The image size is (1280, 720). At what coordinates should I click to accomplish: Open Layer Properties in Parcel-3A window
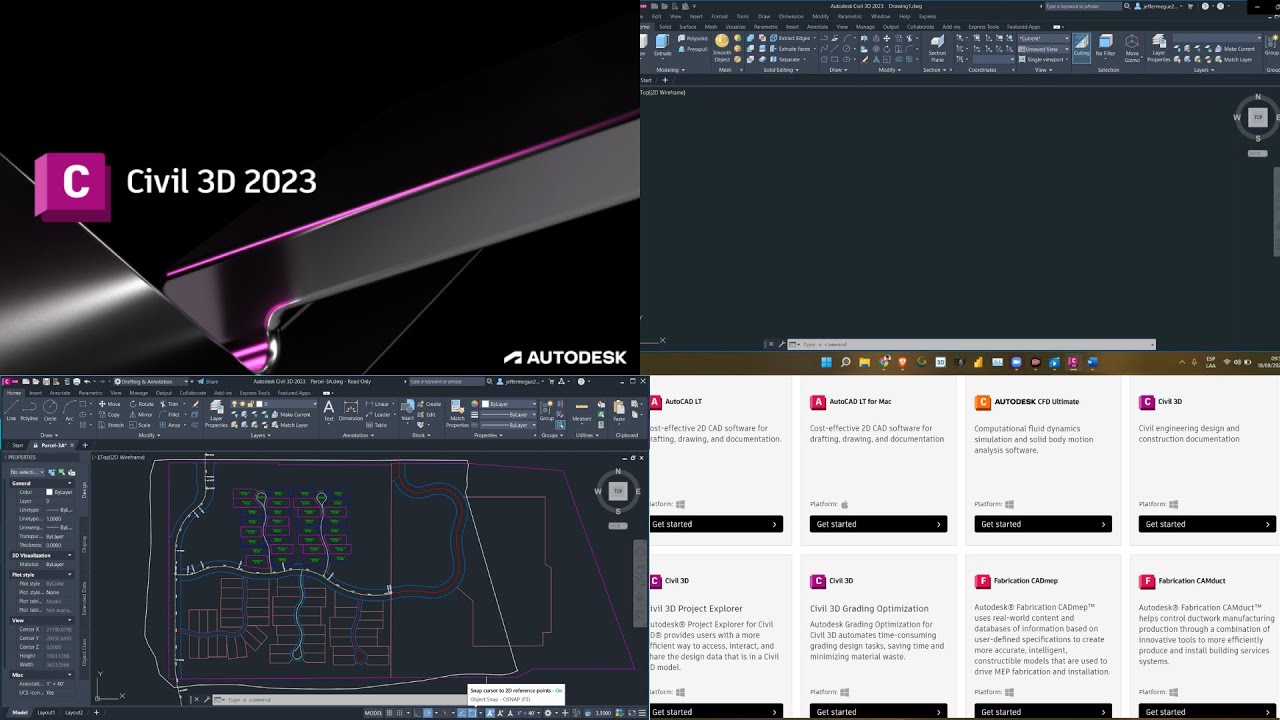216,413
